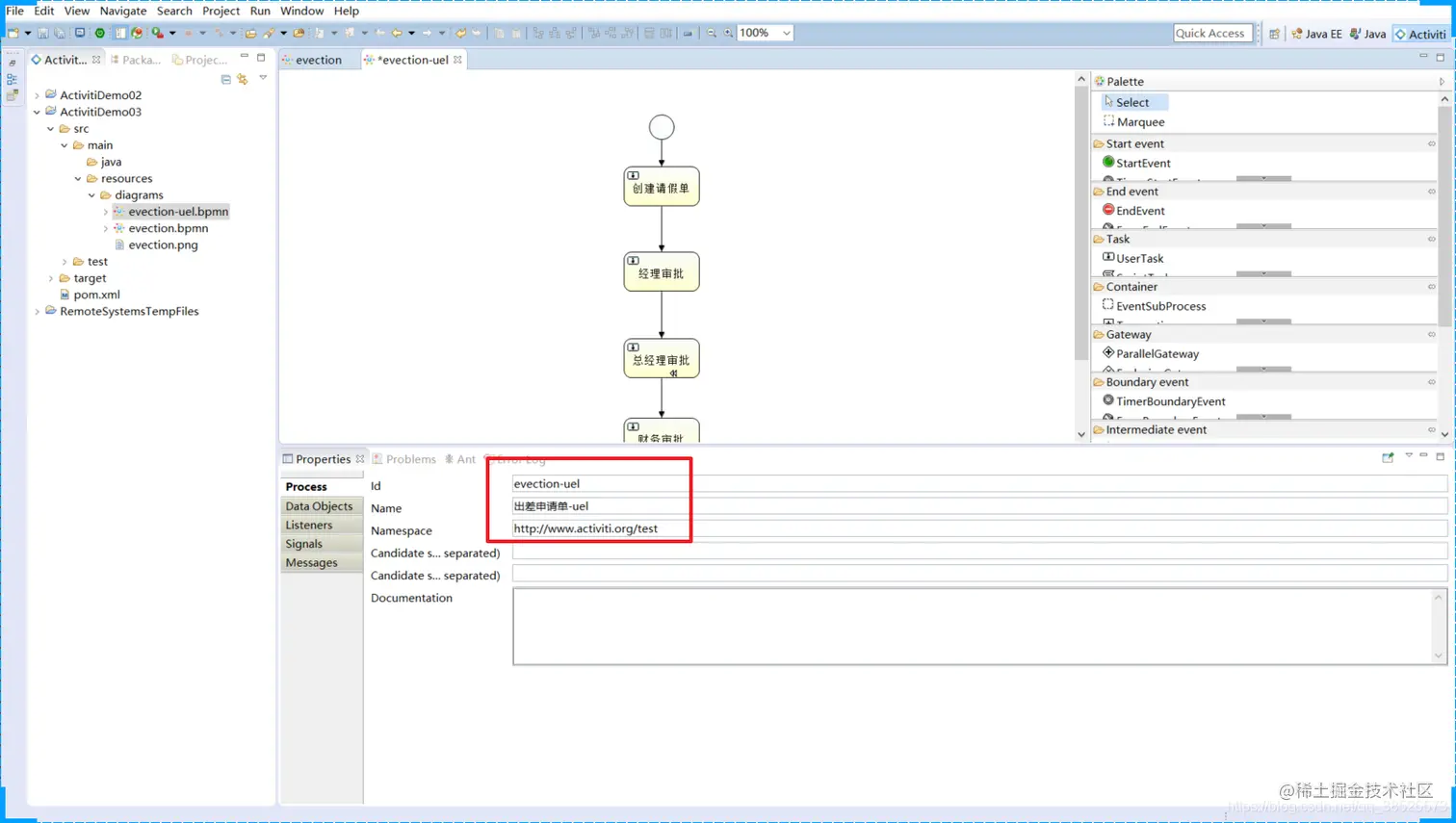Viewport: 1456px width, 823px height.
Task: Click the Quick Access field
Action: click(1212, 33)
